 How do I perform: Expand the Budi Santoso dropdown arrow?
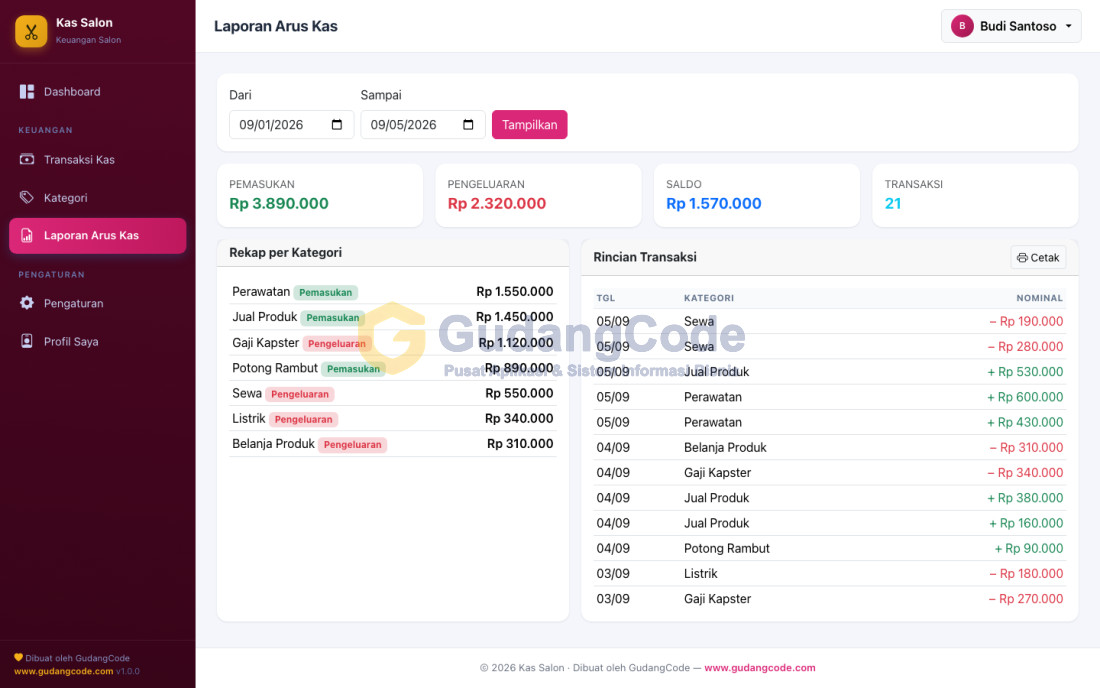coord(1068,26)
